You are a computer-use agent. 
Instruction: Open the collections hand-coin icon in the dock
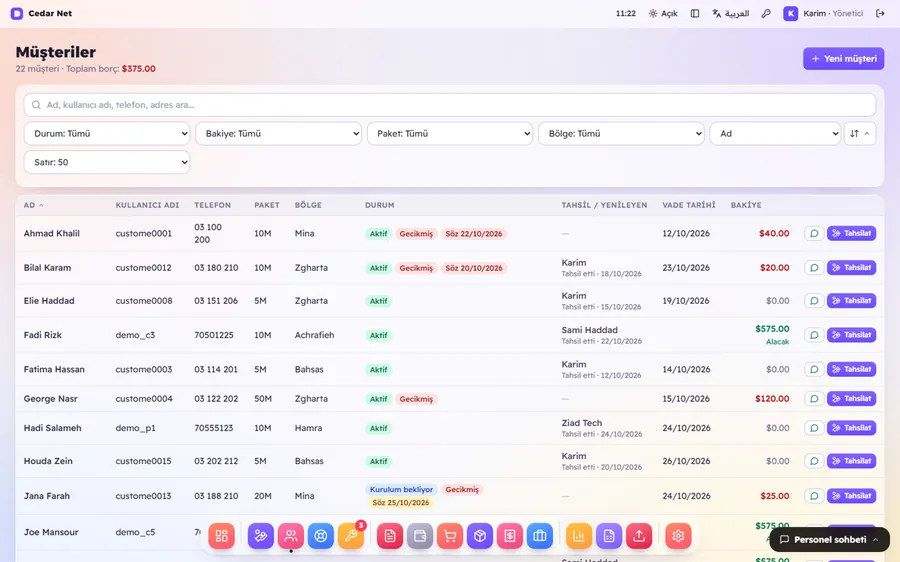[261, 536]
